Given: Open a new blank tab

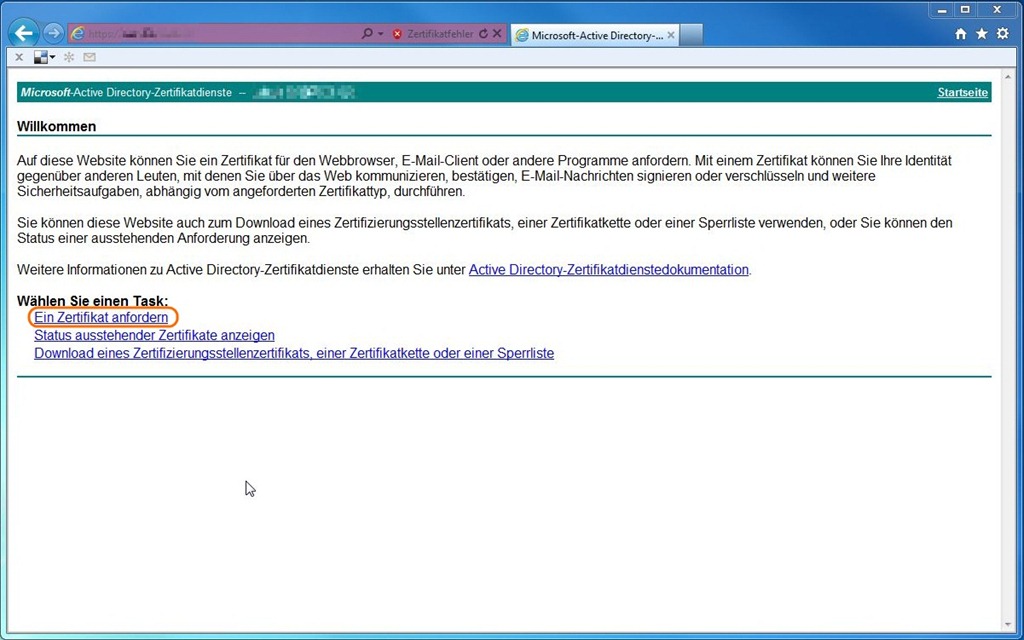Looking at the screenshot, I should 691,35.
